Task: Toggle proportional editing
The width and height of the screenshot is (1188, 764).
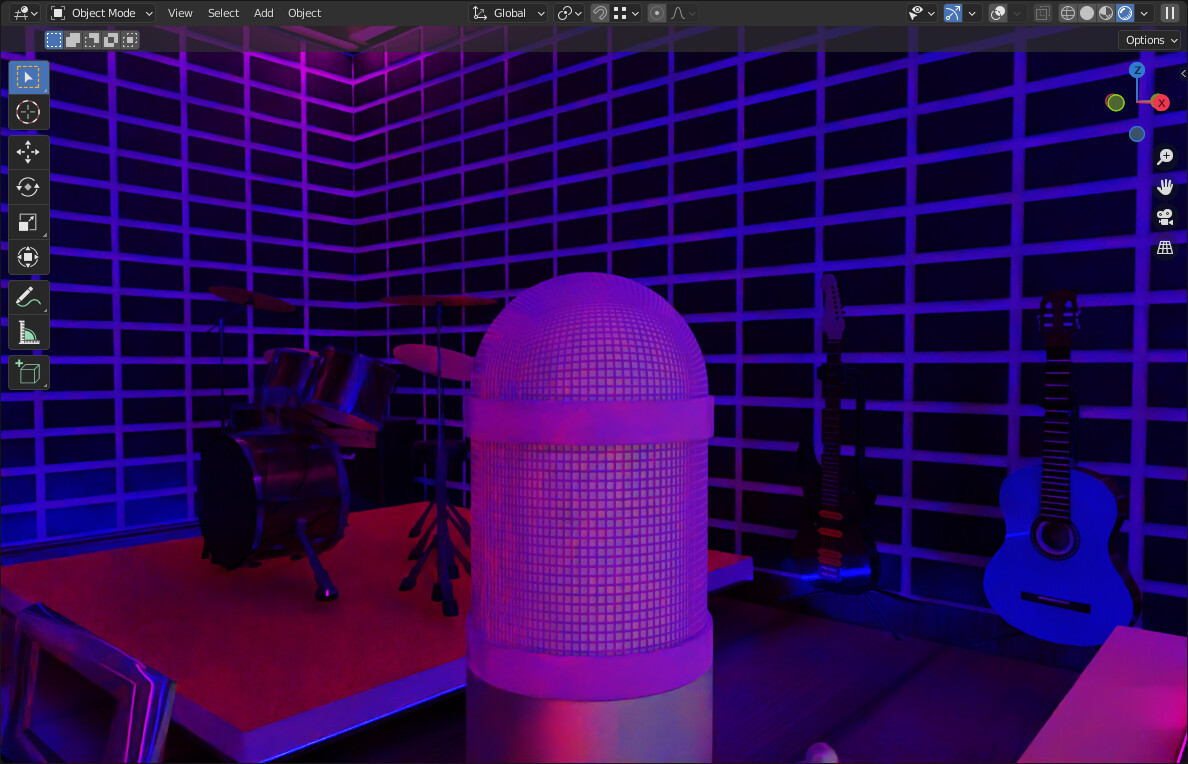Action: (655, 13)
